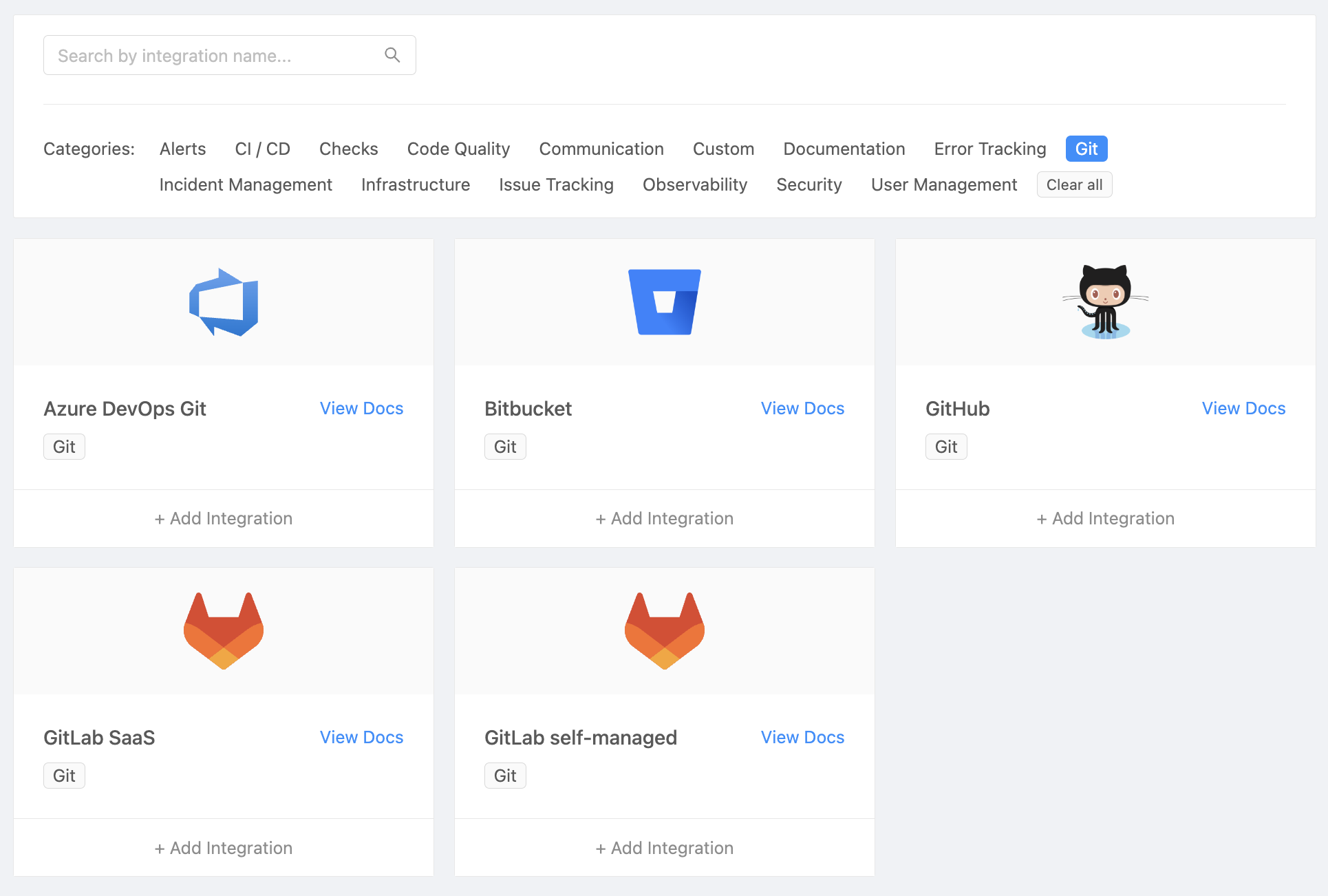Image resolution: width=1328 pixels, height=896 pixels.
Task: Open View Docs for Bitbucket
Action: [802, 408]
